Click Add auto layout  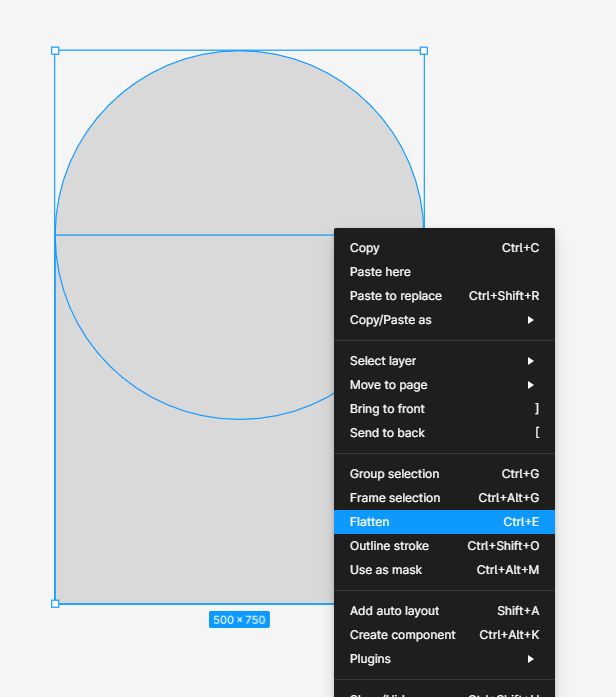click(x=444, y=611)
